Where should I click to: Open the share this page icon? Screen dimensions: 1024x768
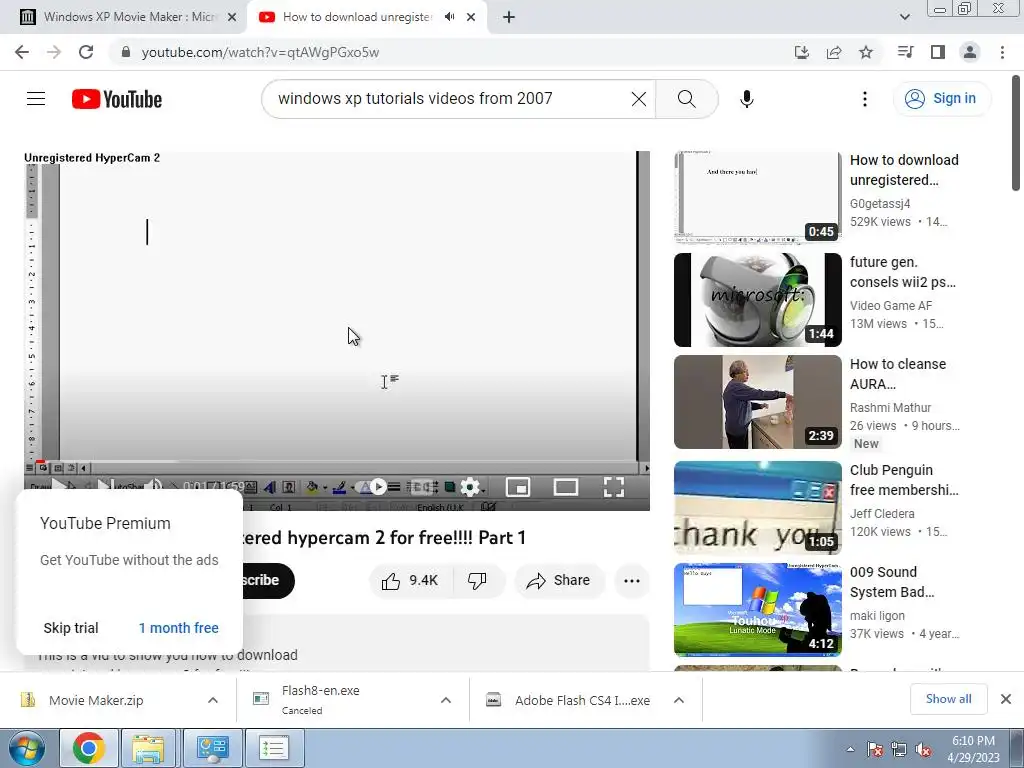point(834,52)
